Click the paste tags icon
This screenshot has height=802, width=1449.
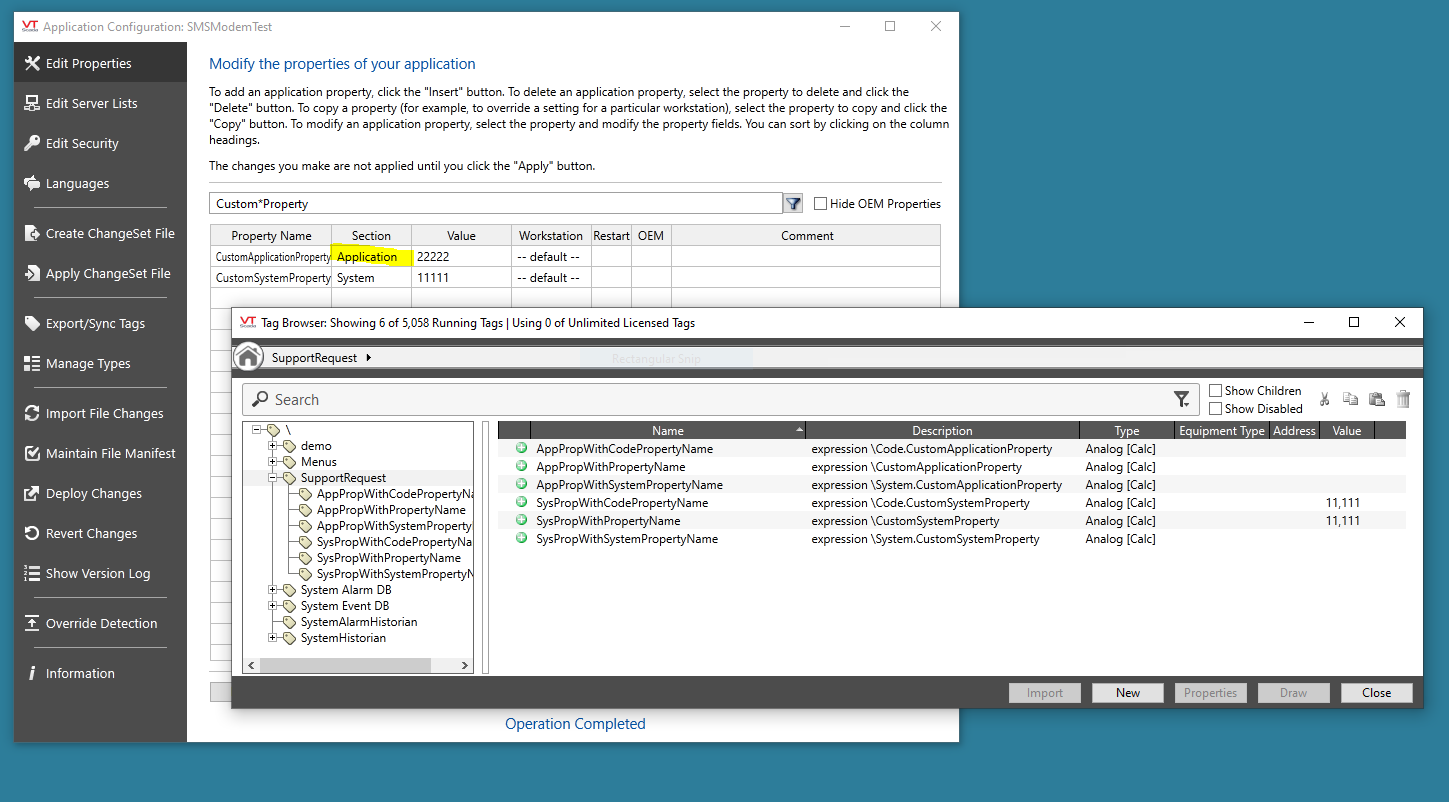click(x=1377, y=399)
